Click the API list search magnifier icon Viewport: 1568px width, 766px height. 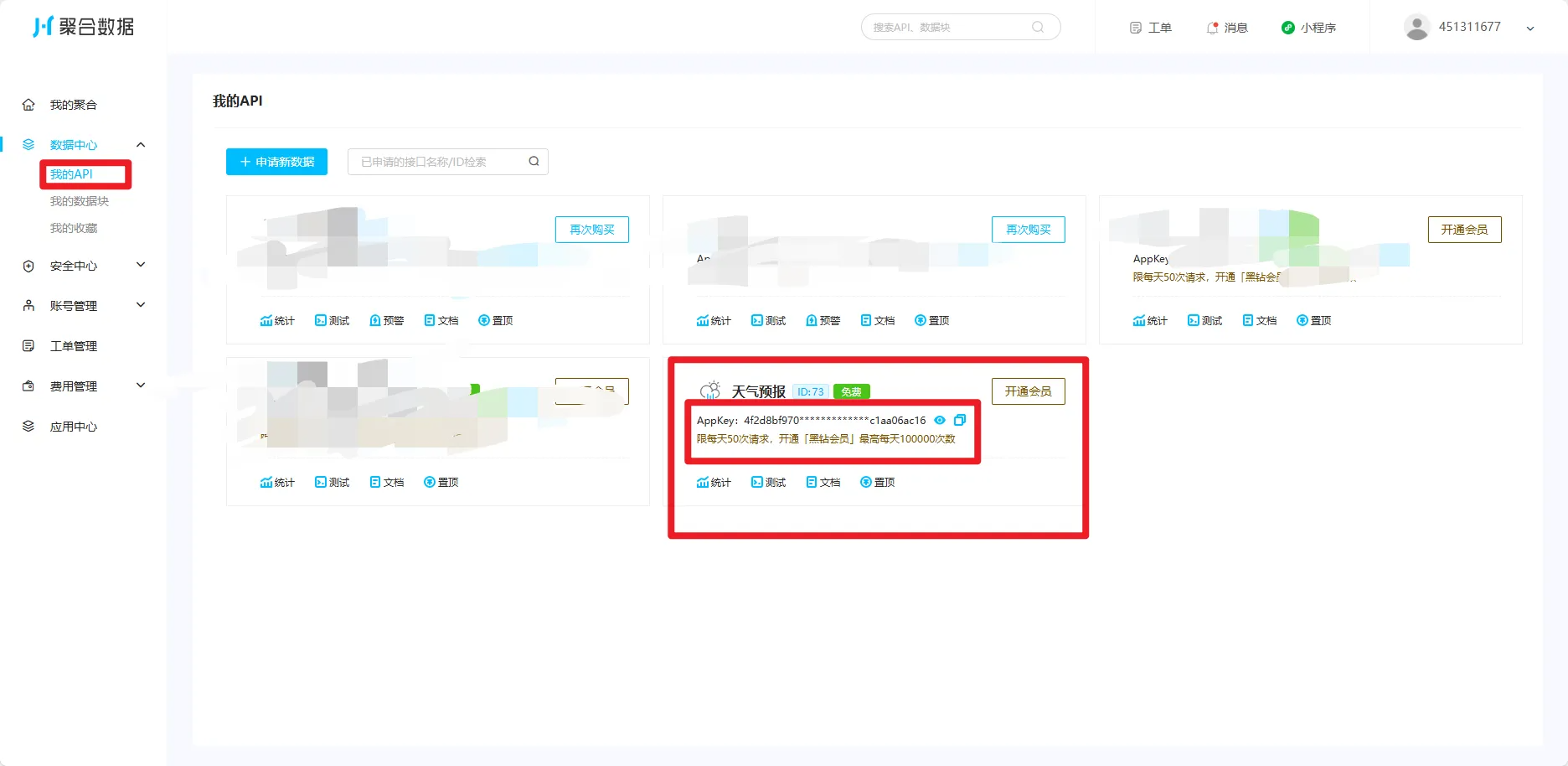point(534,161)
